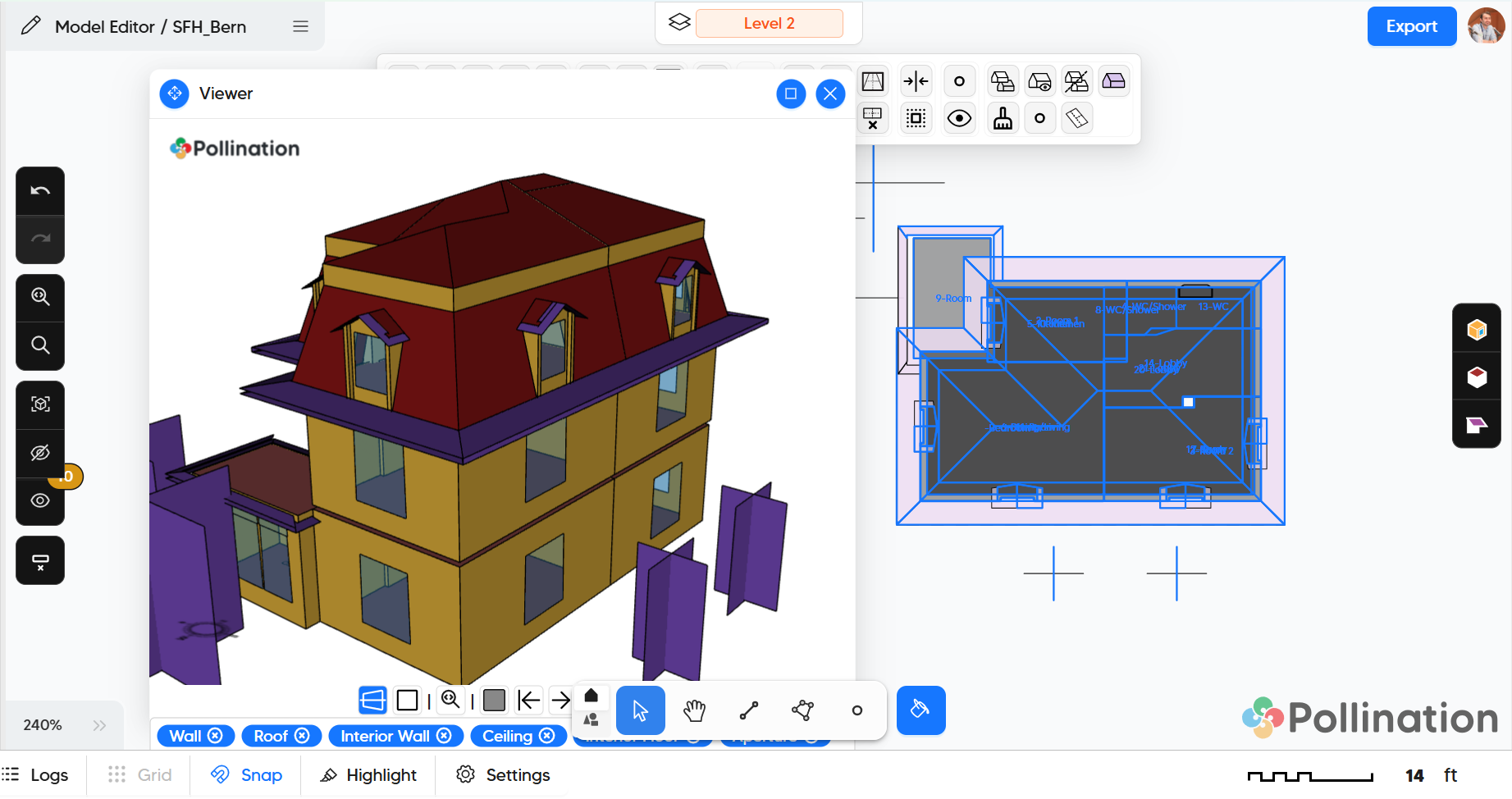Click the broom cleanup icon
This screenshot has width=1512, height=799.
tap(1003, 119)
